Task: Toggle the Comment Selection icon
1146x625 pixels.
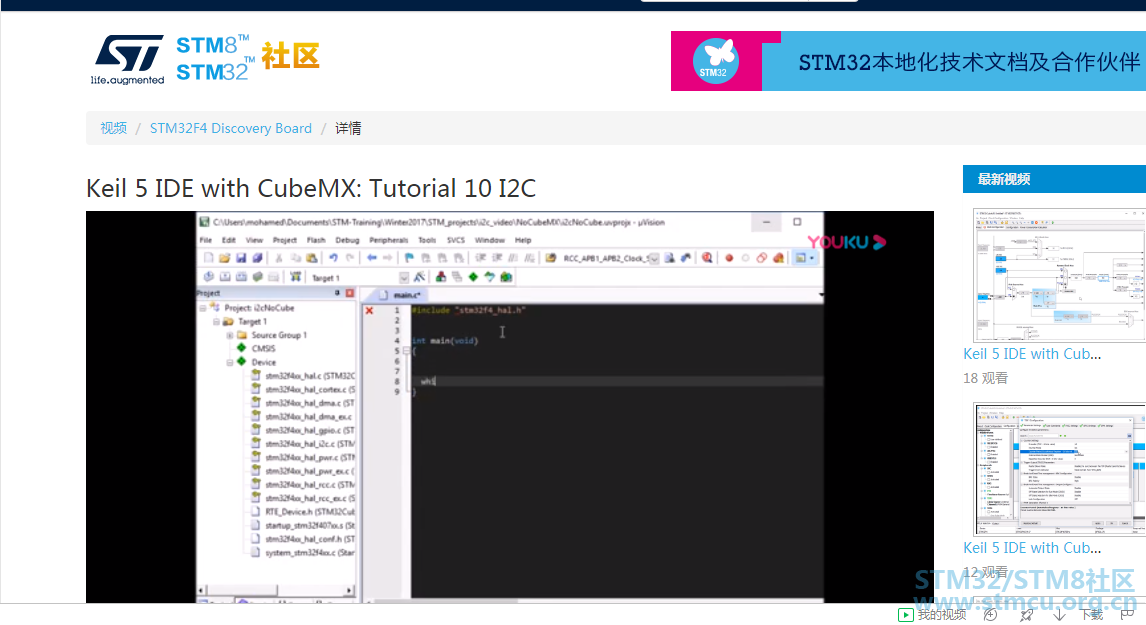Action: [x=513, y=258]
